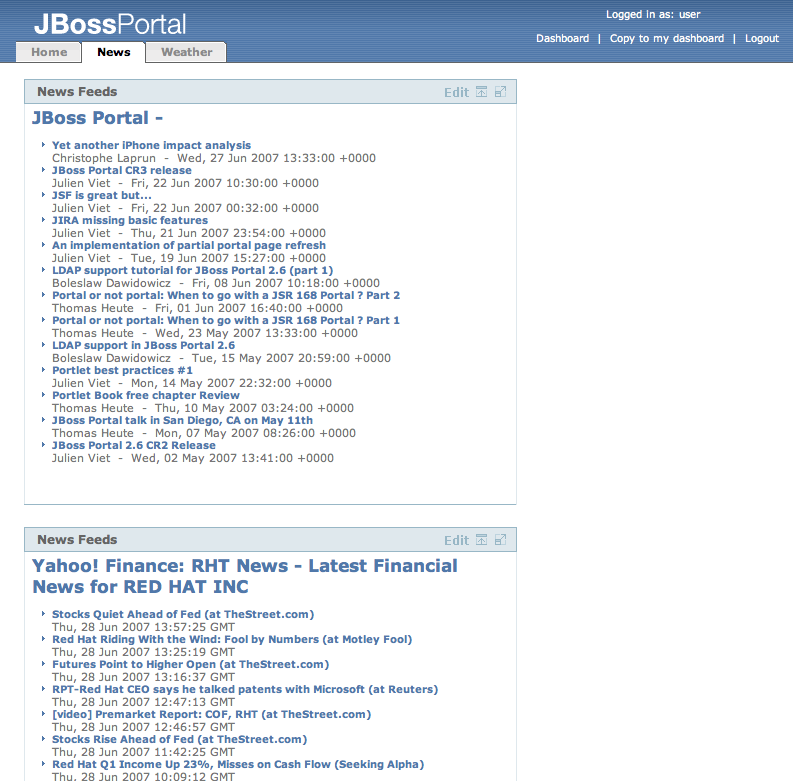Image resolution: width=793 pixels, height=781 pixels.
Task: Open the Weather tab
Action: [x=187, y=52]
